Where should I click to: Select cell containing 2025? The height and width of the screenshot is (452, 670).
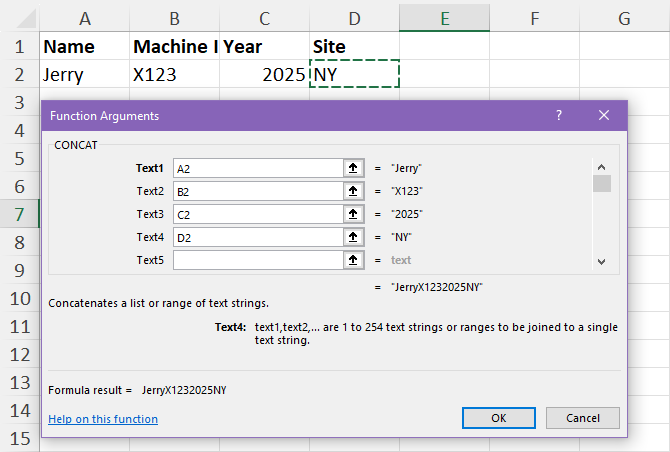click(264, 74)
